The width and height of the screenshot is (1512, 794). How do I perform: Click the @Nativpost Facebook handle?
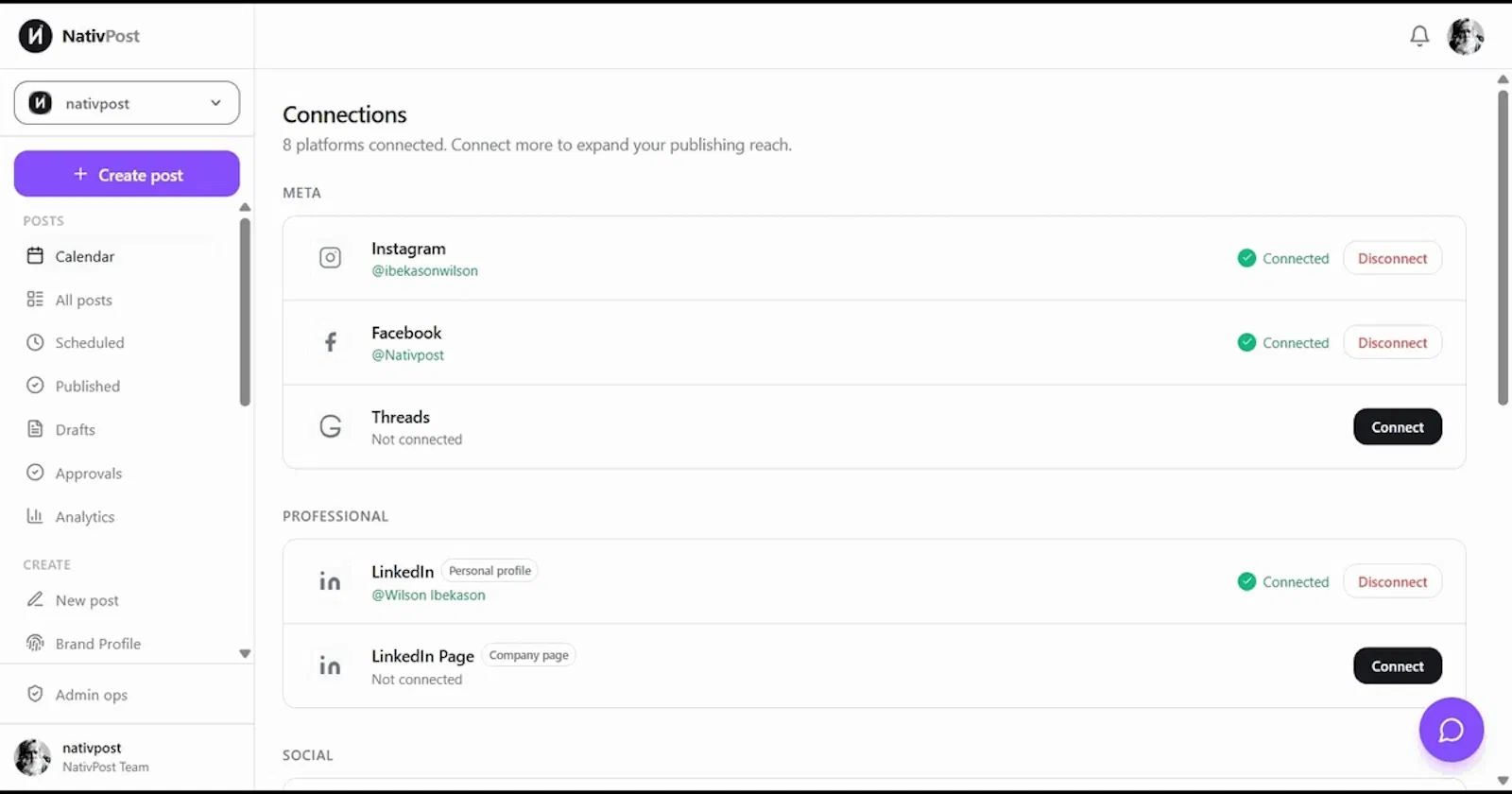407,355
